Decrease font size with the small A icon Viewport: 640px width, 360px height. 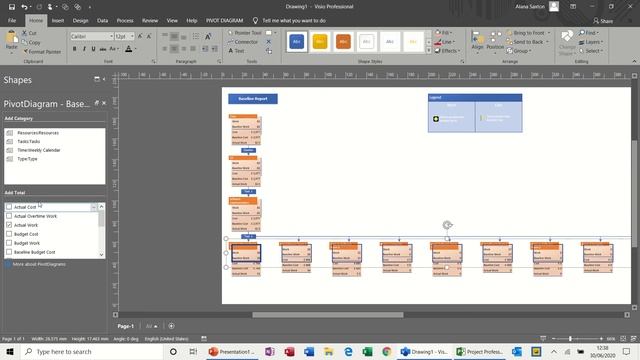tap(149, 36)
